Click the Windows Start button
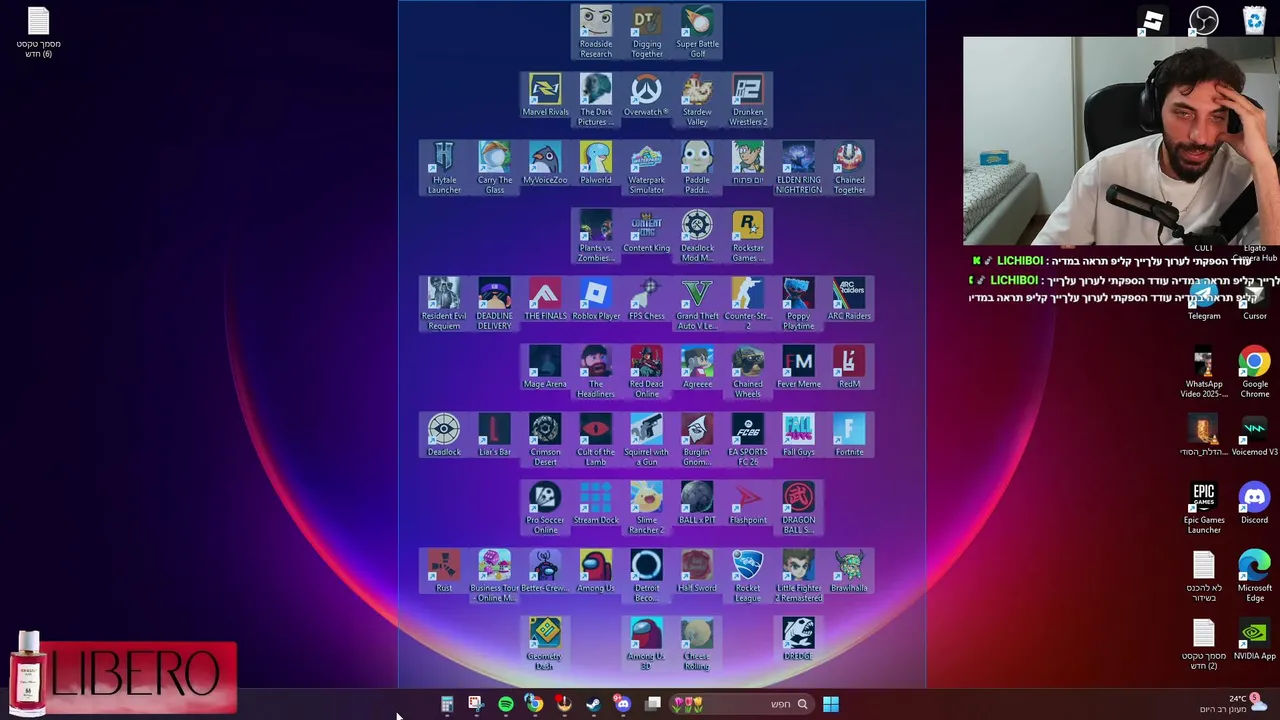Image resolution: width=1280 pixels, height=720 pixels. (x=830, y=704)
